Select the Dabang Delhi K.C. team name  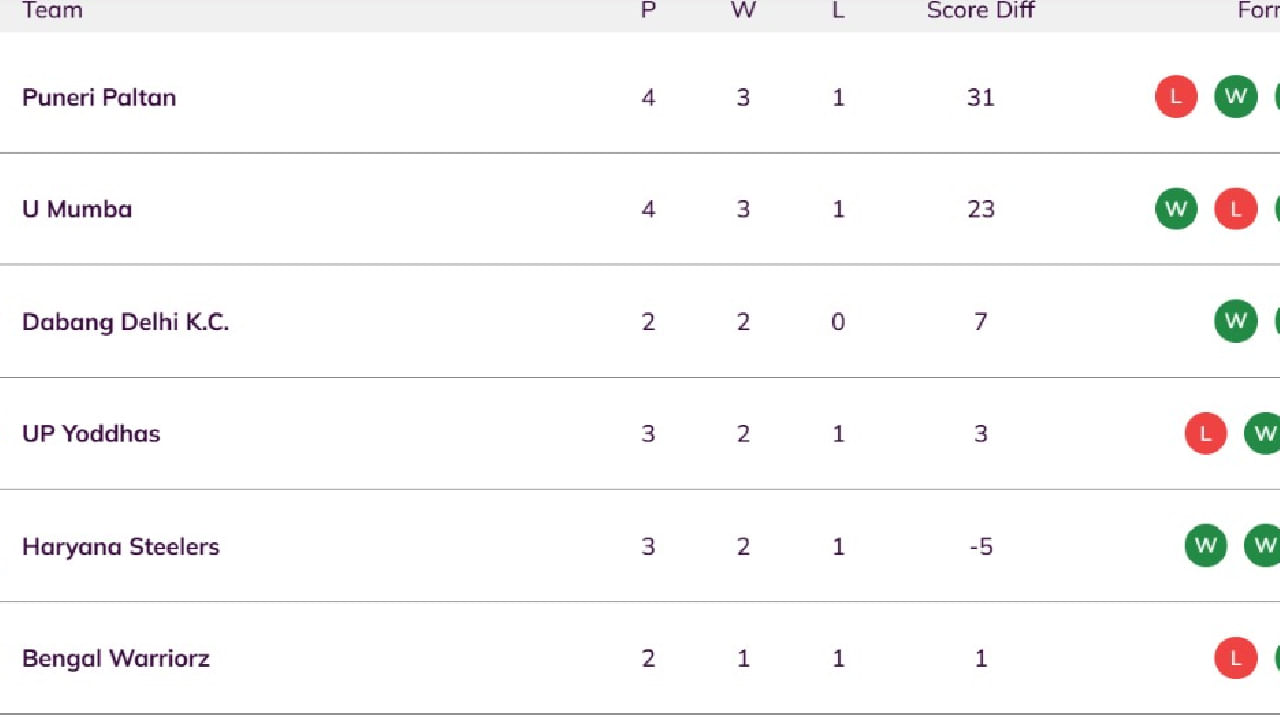[125, 322]
